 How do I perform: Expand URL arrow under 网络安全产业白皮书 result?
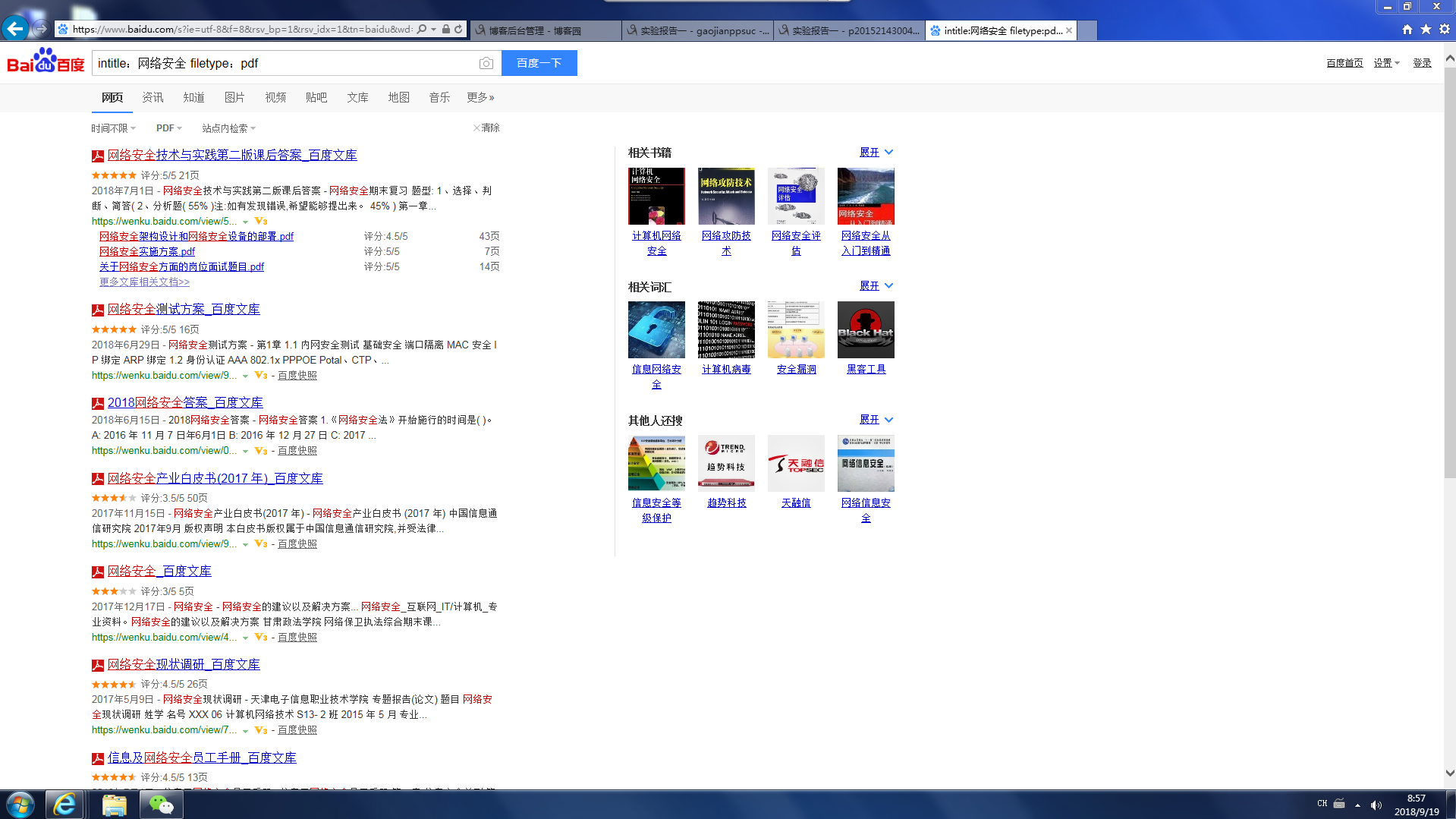point(245,544)
